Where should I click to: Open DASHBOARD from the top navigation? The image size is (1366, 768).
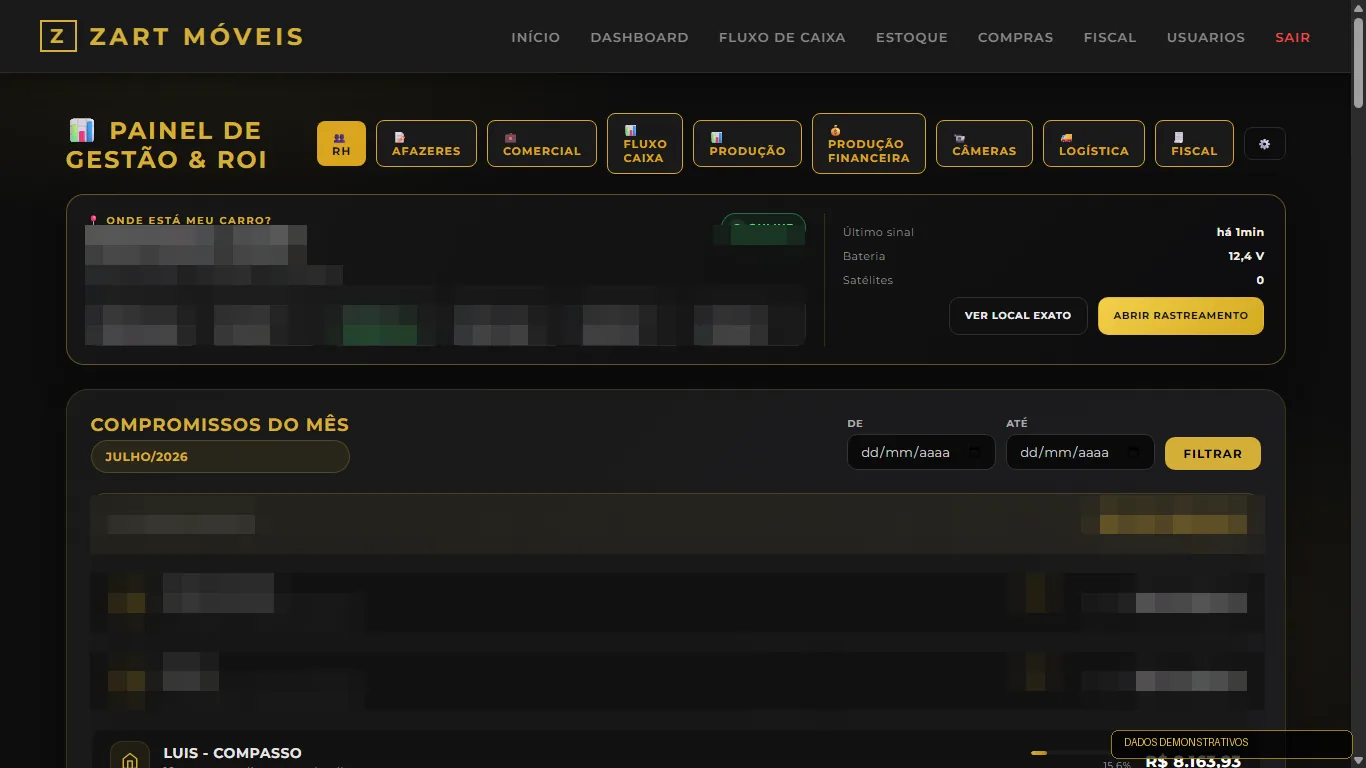639,37
